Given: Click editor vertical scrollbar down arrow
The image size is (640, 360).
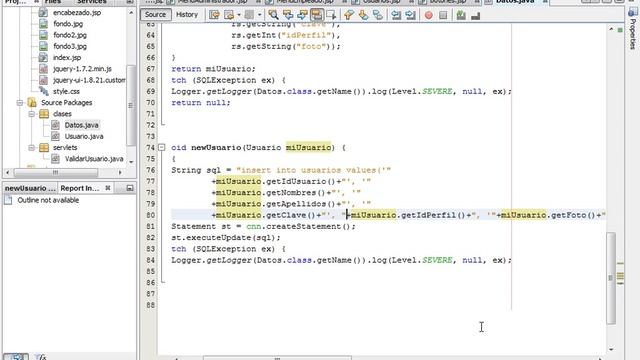Looking at the screenshot, I should 611,349.
